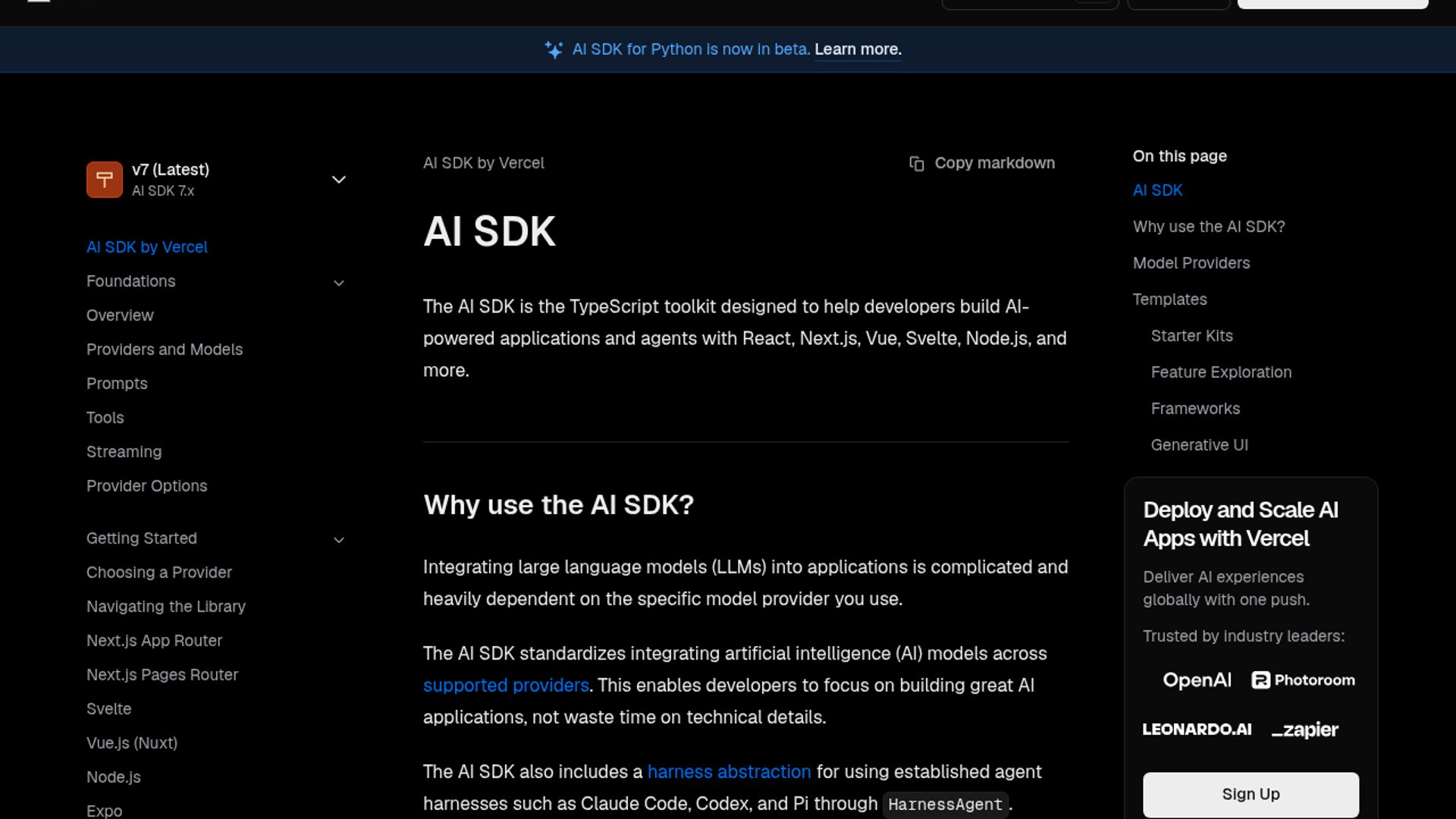Open the Tools sidebar page
The height and width of the screenshot is (819, 1456).
point(105,418)
